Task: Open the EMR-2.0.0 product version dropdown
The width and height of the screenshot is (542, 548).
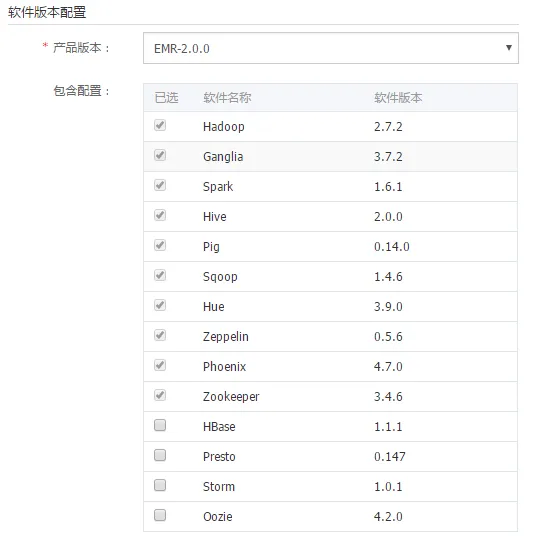Action: tap(331, 48)
